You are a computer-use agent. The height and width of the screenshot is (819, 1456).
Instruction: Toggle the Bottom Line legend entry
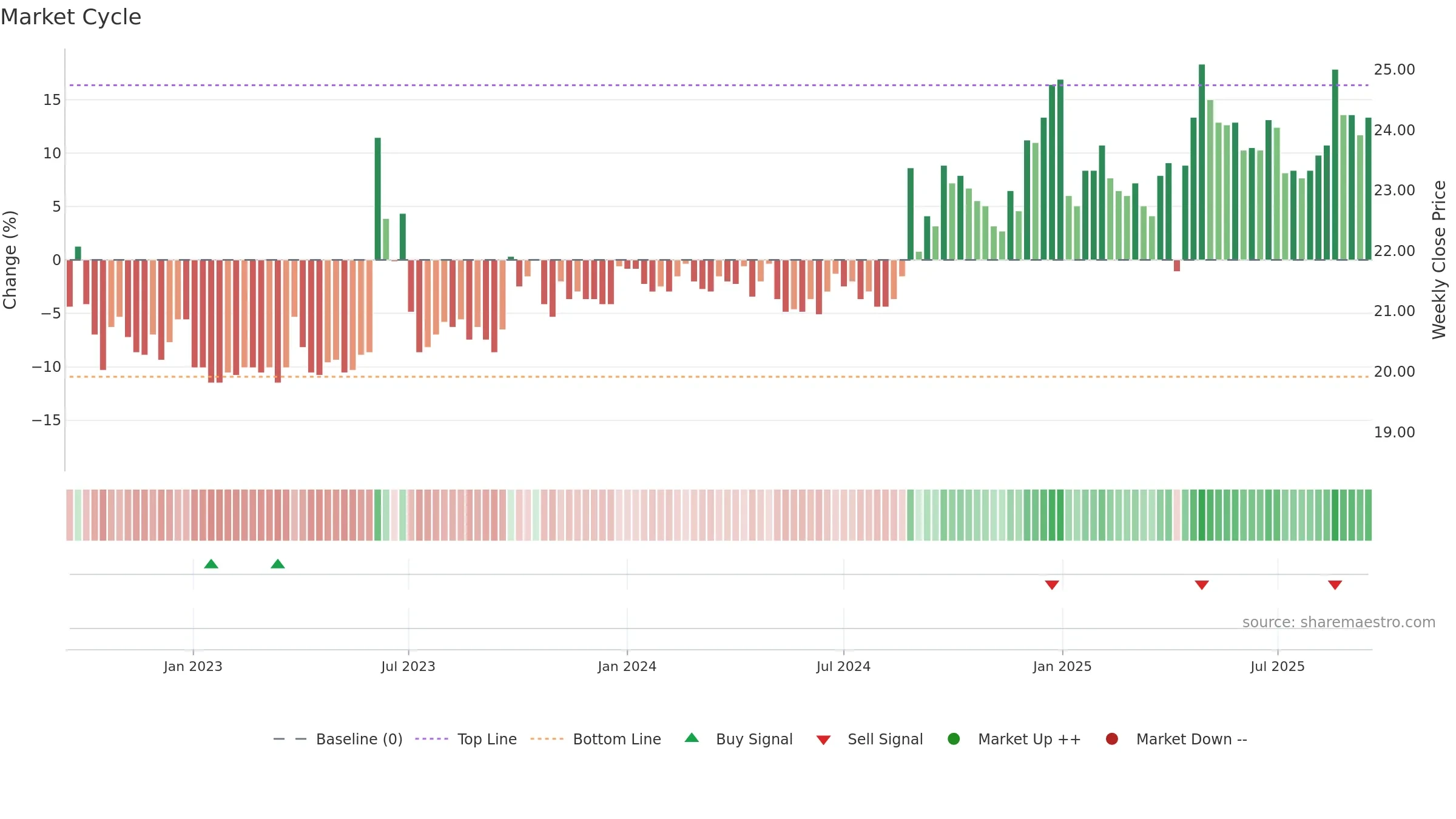pos(596,739)
